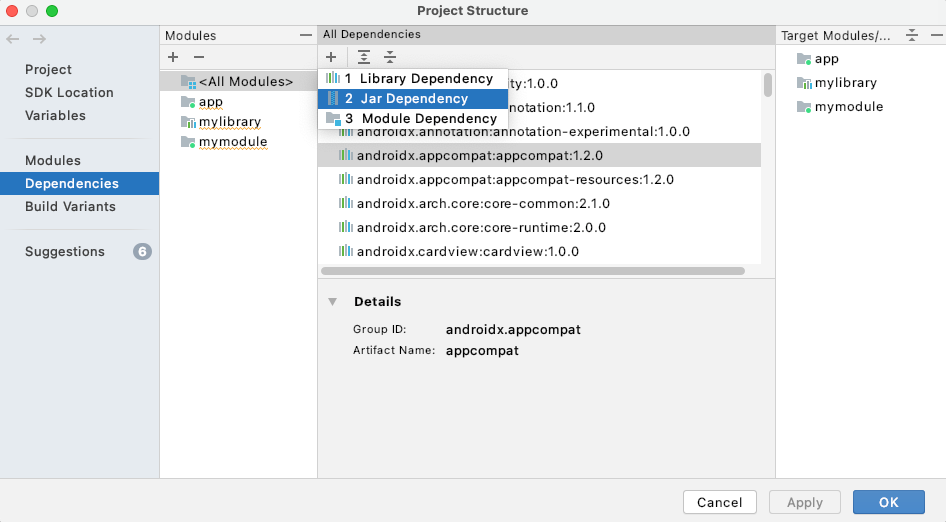Click the horizontal scrollbar under dependencies list
Screen dimensions: 946x522
coord(532,271)
